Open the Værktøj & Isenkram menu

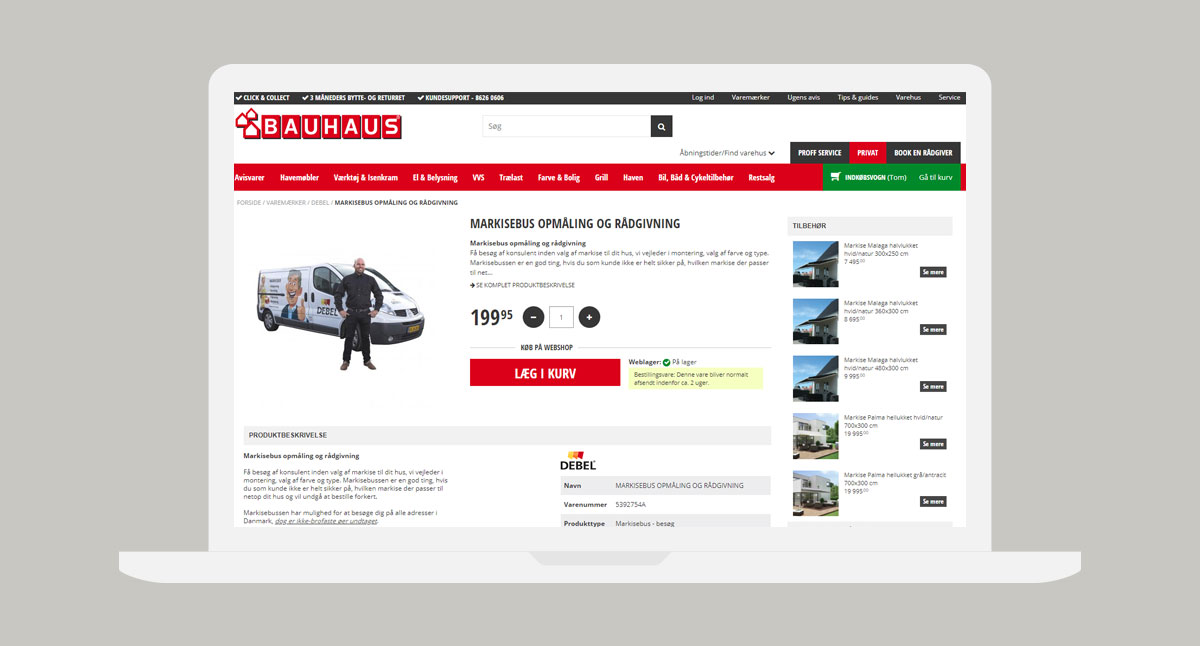tap(366, 177)
